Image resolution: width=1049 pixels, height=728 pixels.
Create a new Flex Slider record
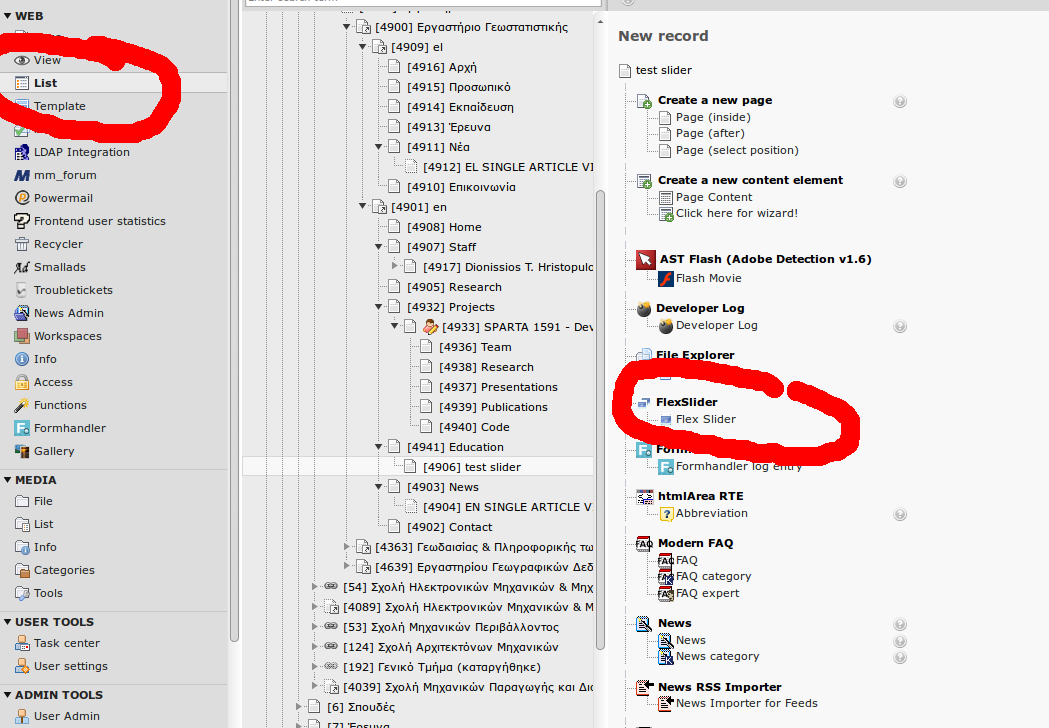click(705, 419)
